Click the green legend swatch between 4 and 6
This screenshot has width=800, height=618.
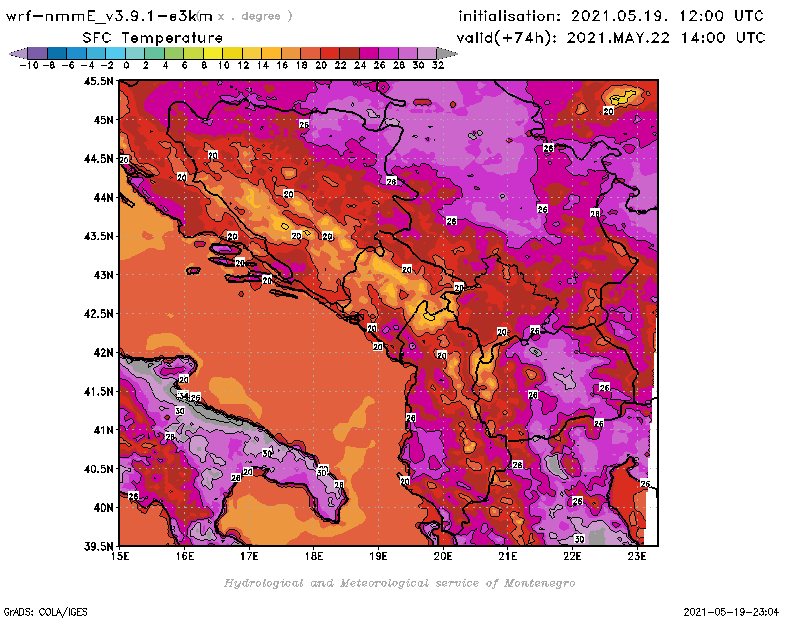pos(173,54)
